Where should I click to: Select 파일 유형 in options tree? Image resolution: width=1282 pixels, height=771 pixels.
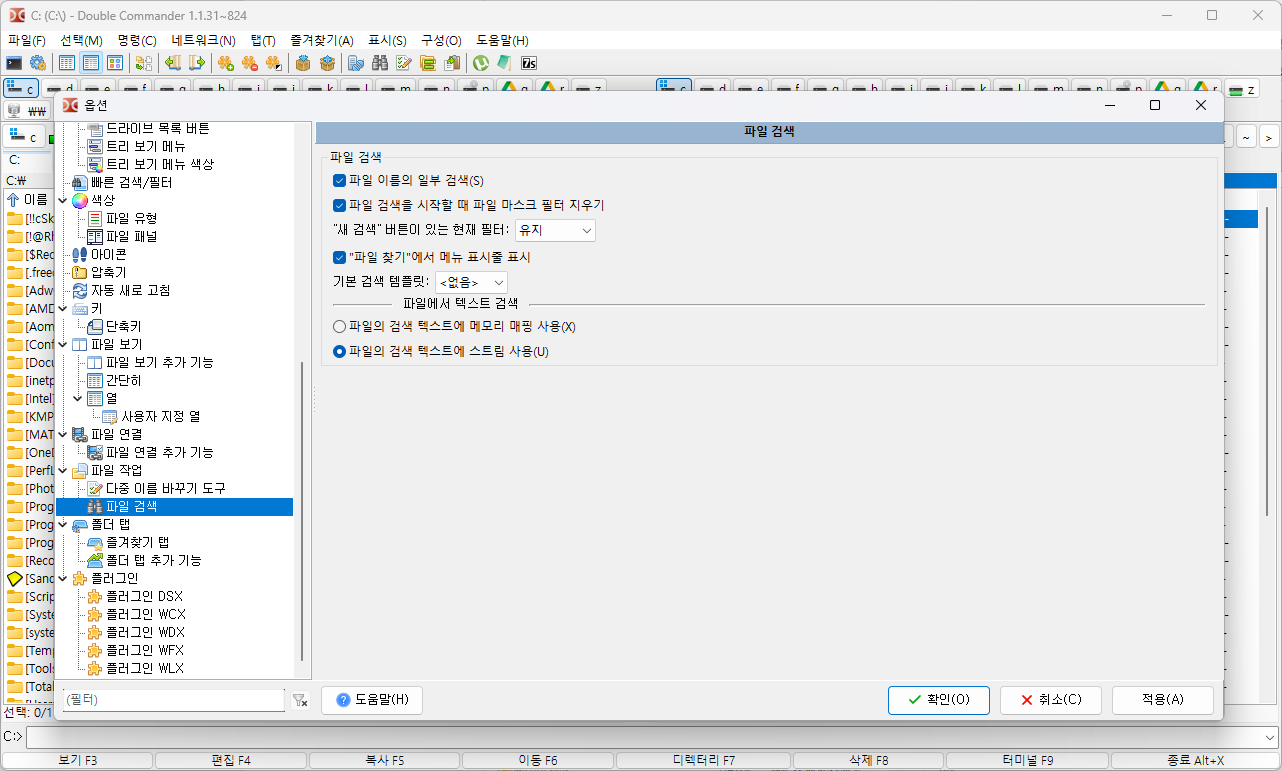[x=130, y=218]
